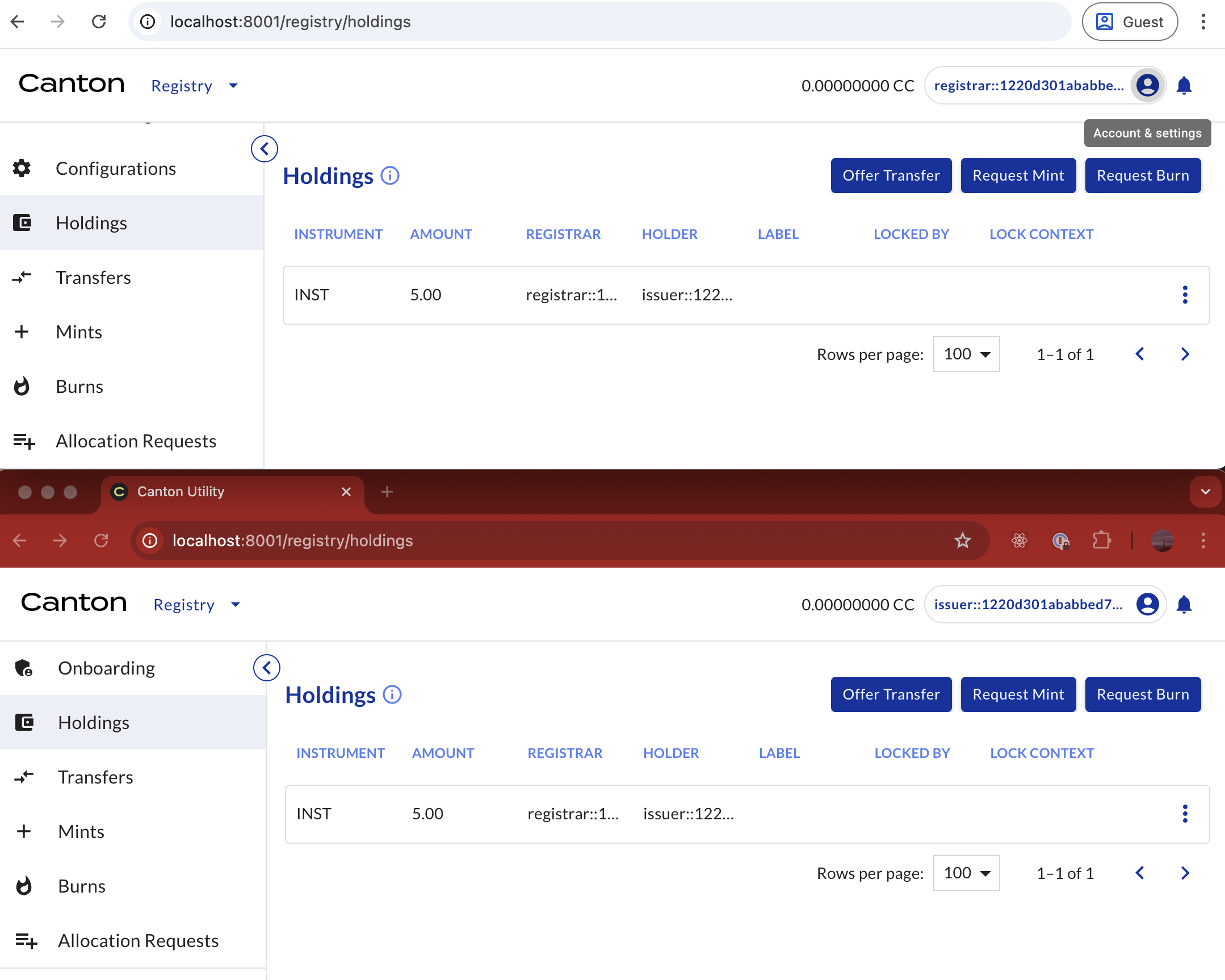Viewport: 1225px width, 980px height.
Task: Open the three-dot row menu for INST in the upper window
Action: 1185,295
